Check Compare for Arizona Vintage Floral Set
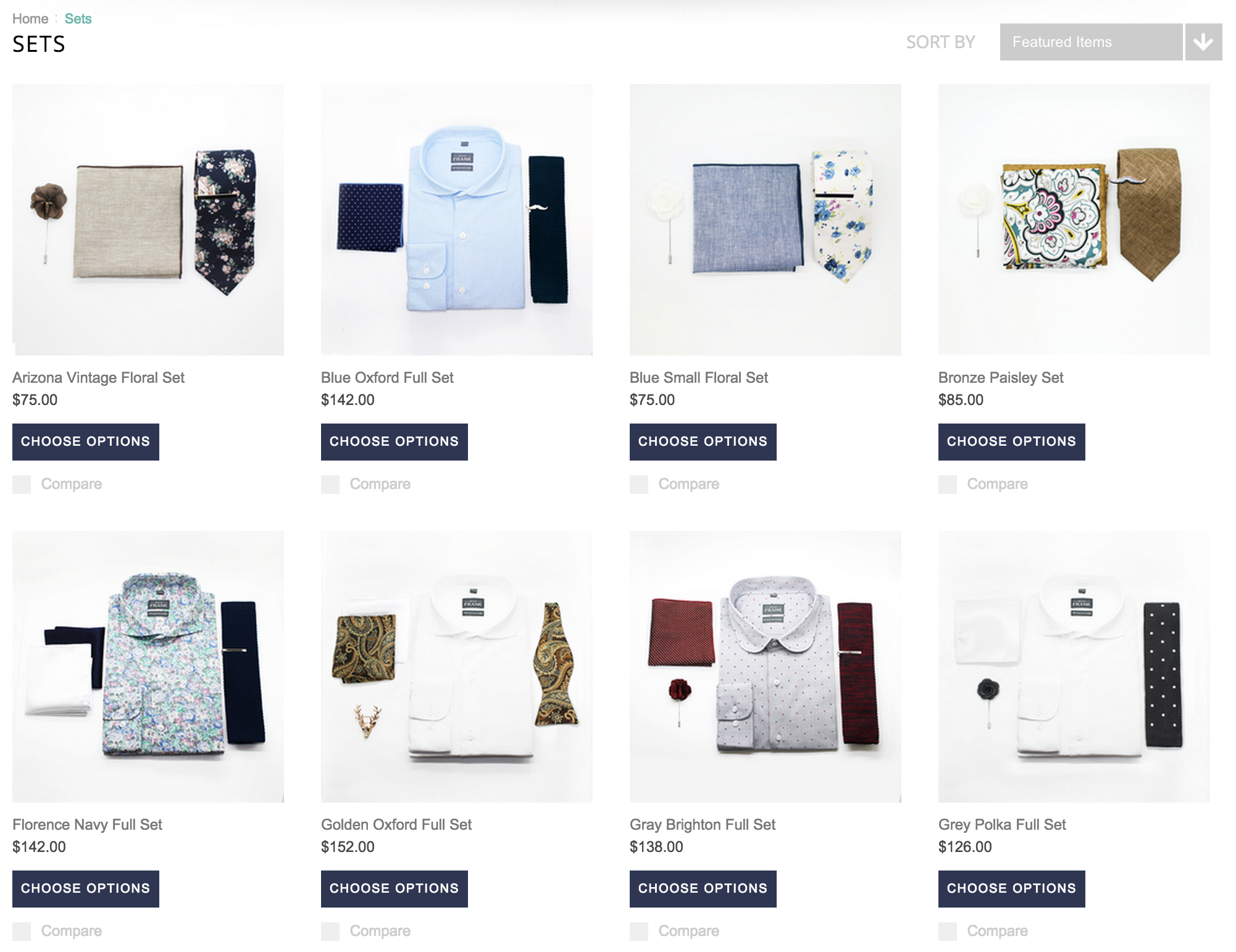 tap(22, 485)
